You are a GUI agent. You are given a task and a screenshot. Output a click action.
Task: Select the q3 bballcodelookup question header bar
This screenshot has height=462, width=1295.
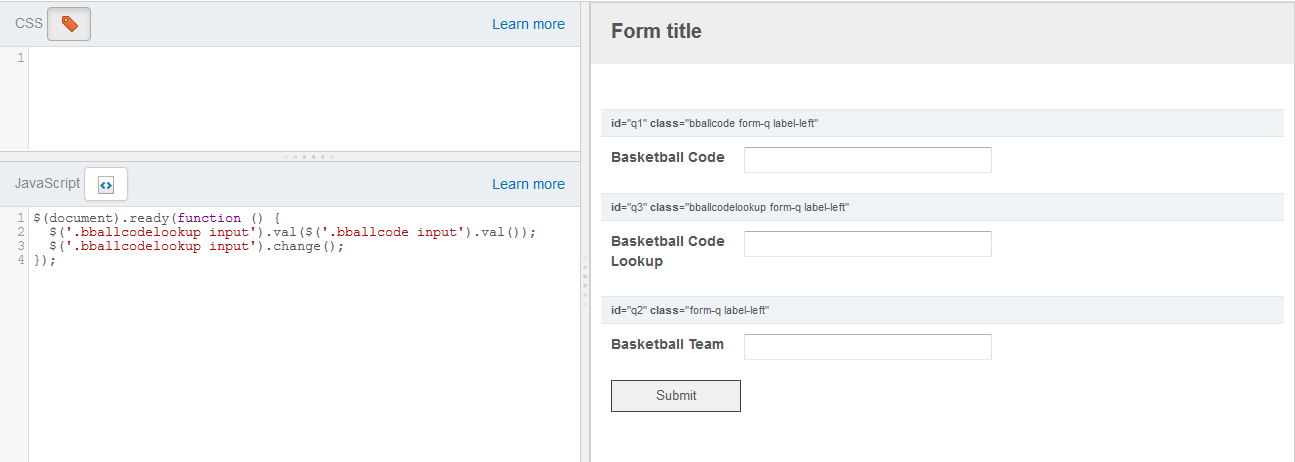point(942,207)
